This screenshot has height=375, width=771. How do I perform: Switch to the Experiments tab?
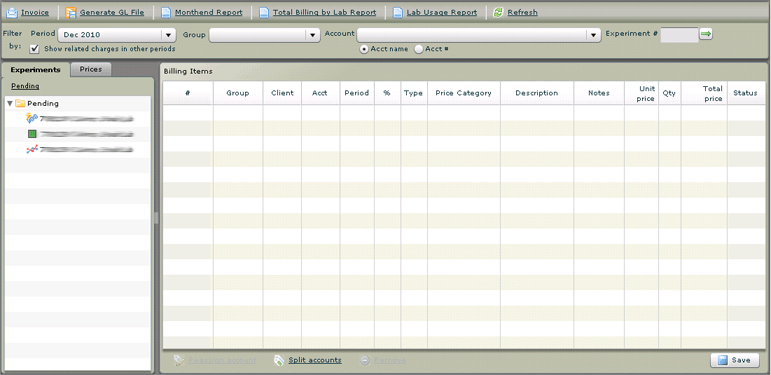[35, 70]
